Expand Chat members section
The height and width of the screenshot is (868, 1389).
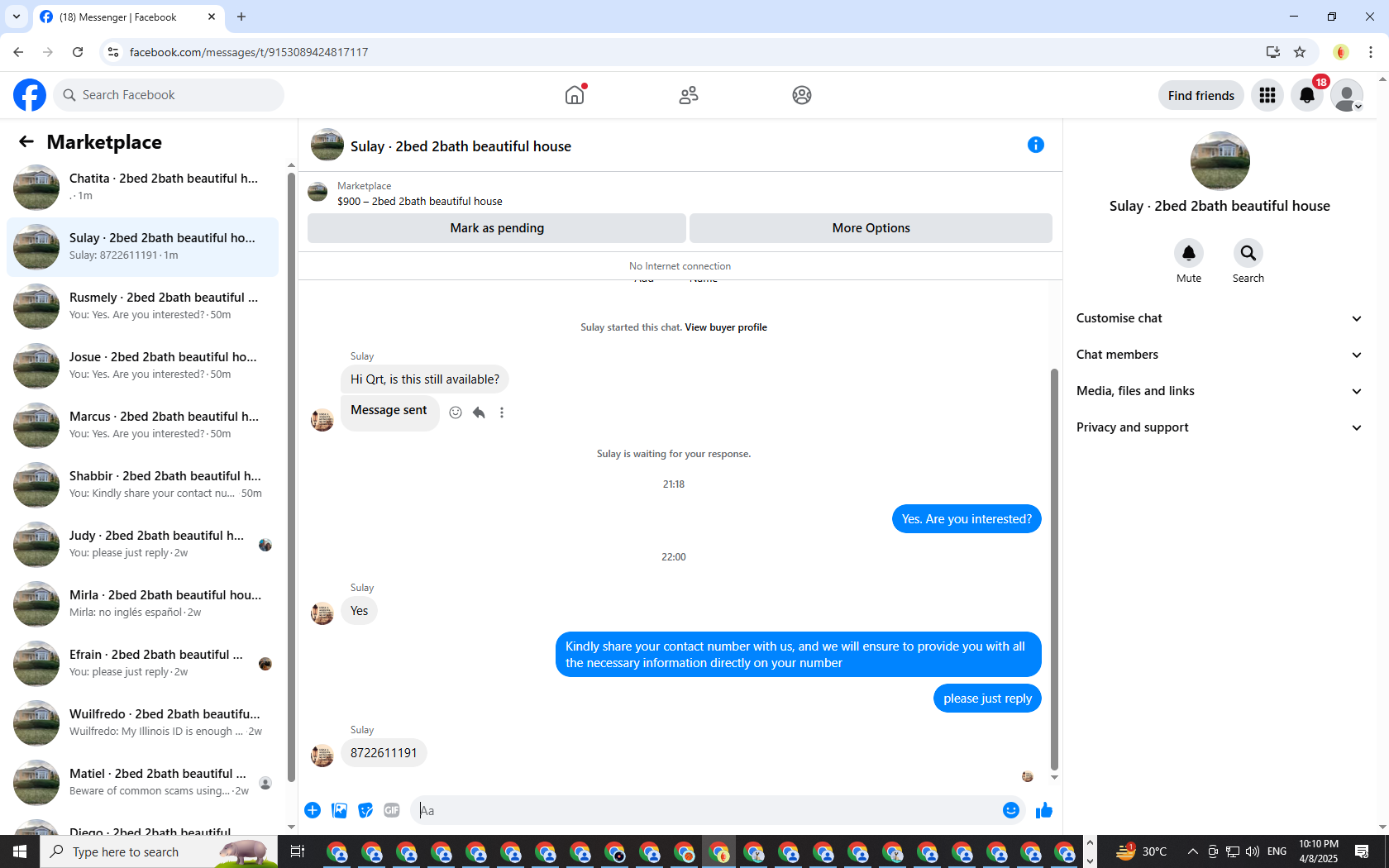(x=1220, y=355)
